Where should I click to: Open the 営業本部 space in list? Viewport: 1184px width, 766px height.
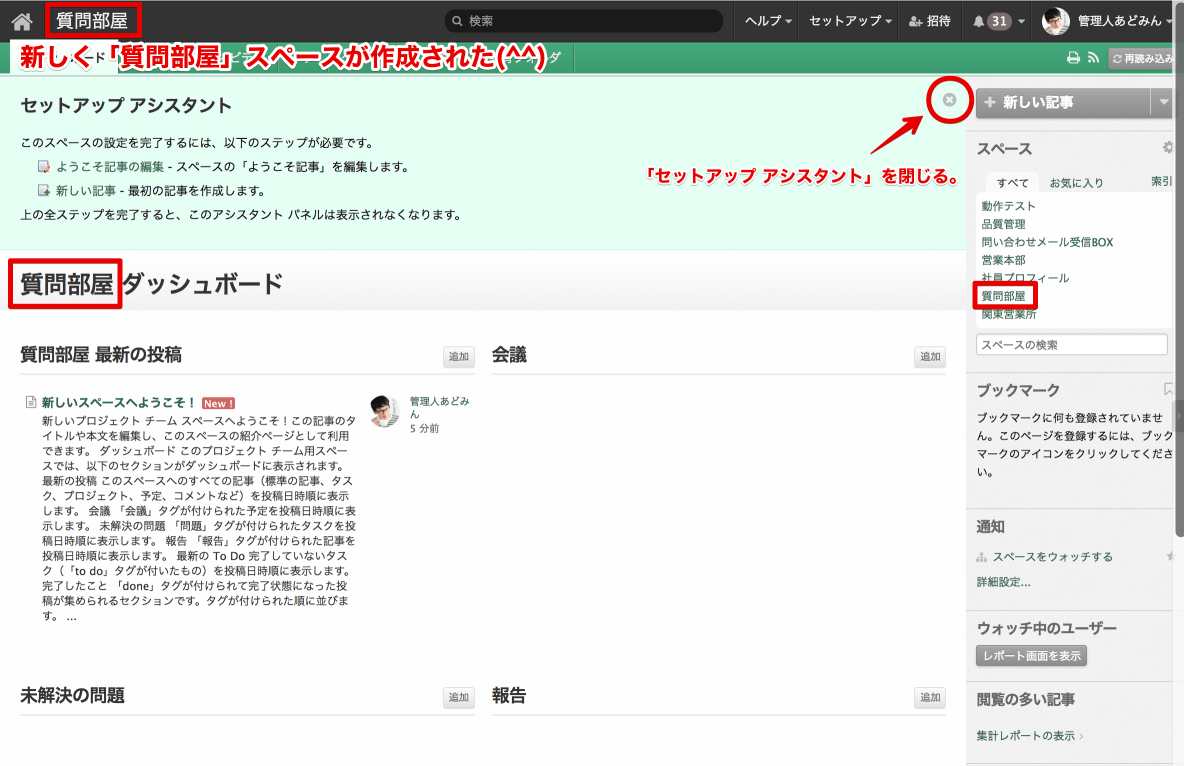1003,260
